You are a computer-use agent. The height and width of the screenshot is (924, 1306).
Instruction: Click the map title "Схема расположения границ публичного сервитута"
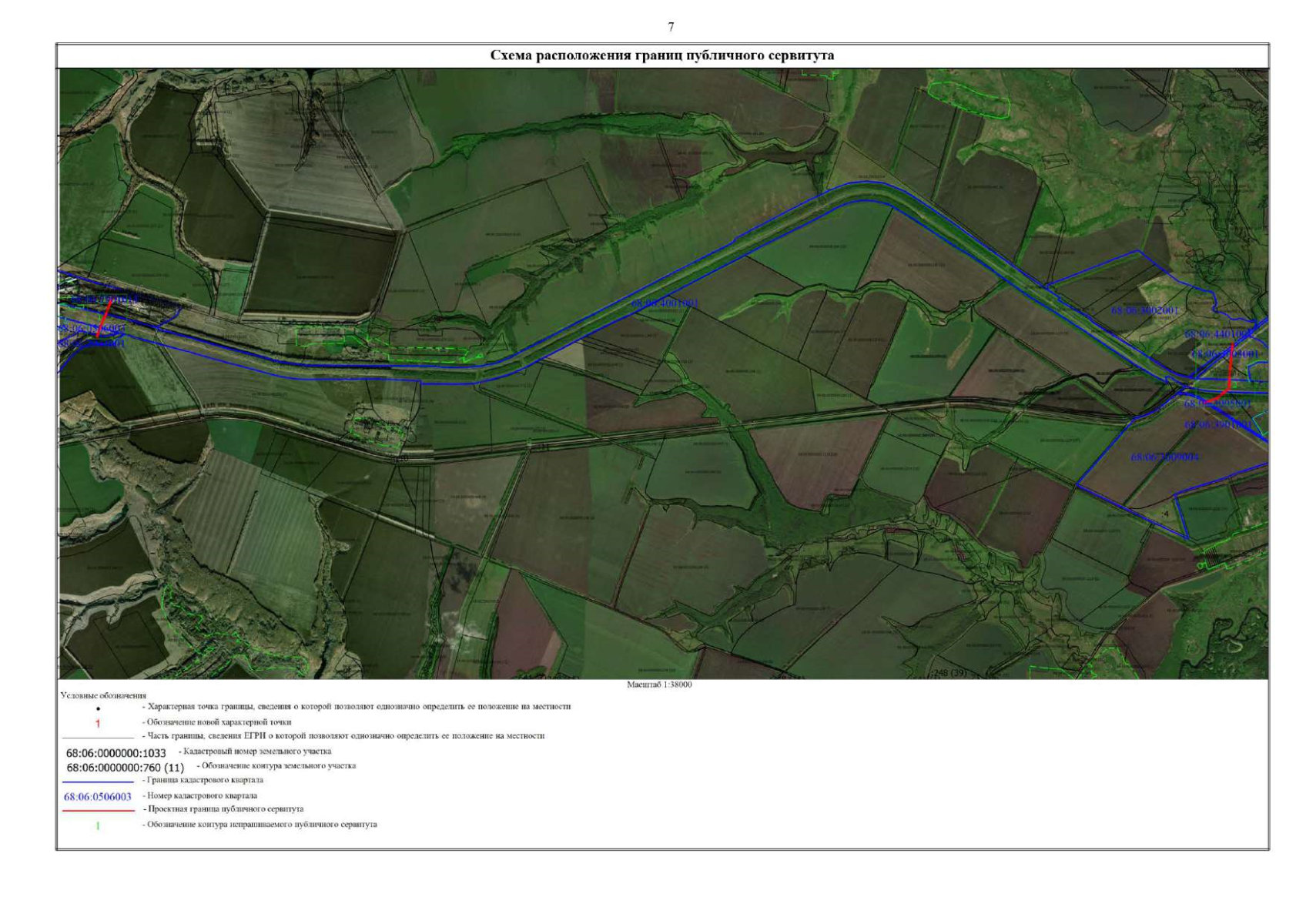(662, 55)
